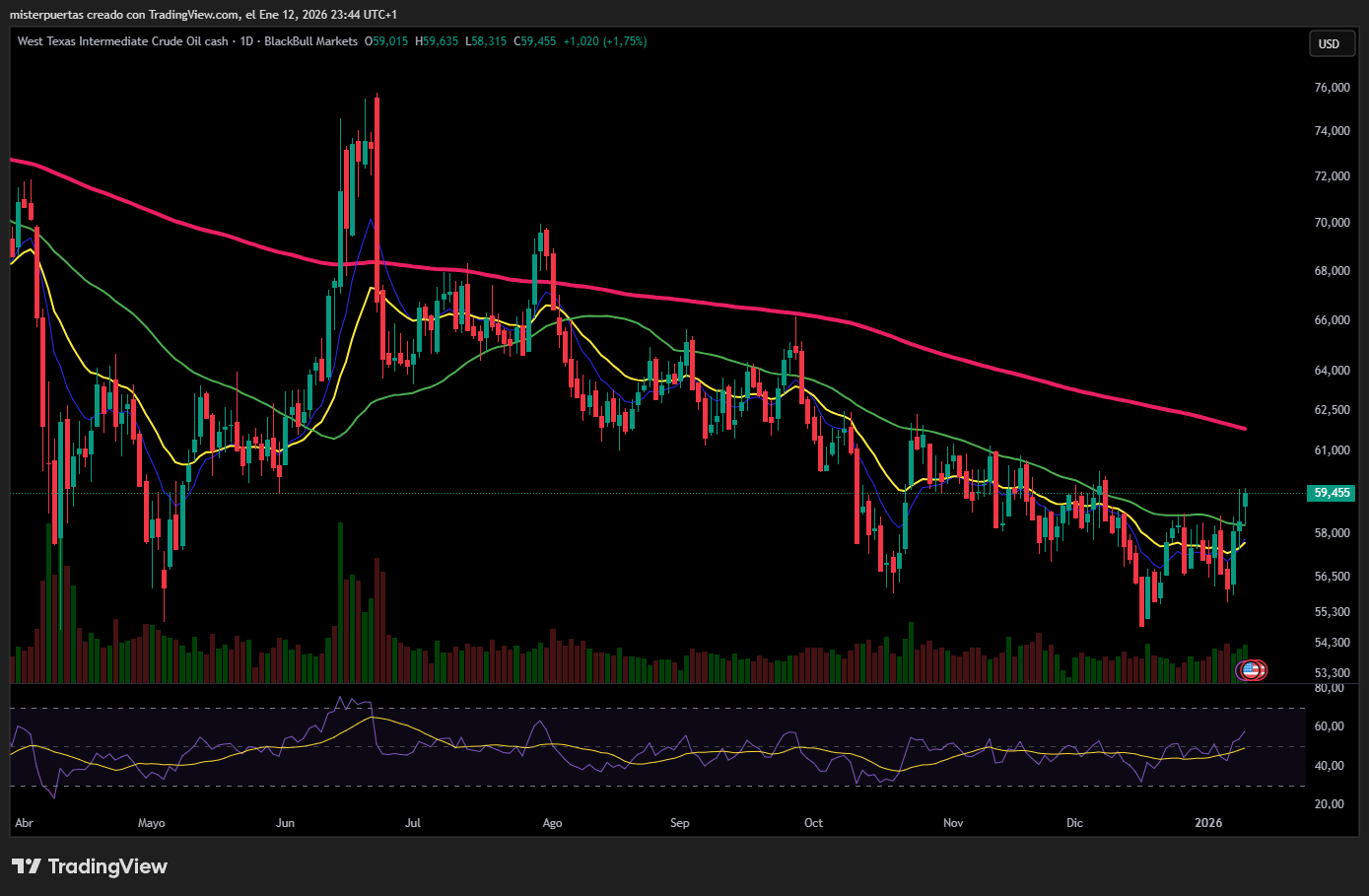1369x896 pixels.
Task: Click the Jun month on time axis
Action: (286, 823)
